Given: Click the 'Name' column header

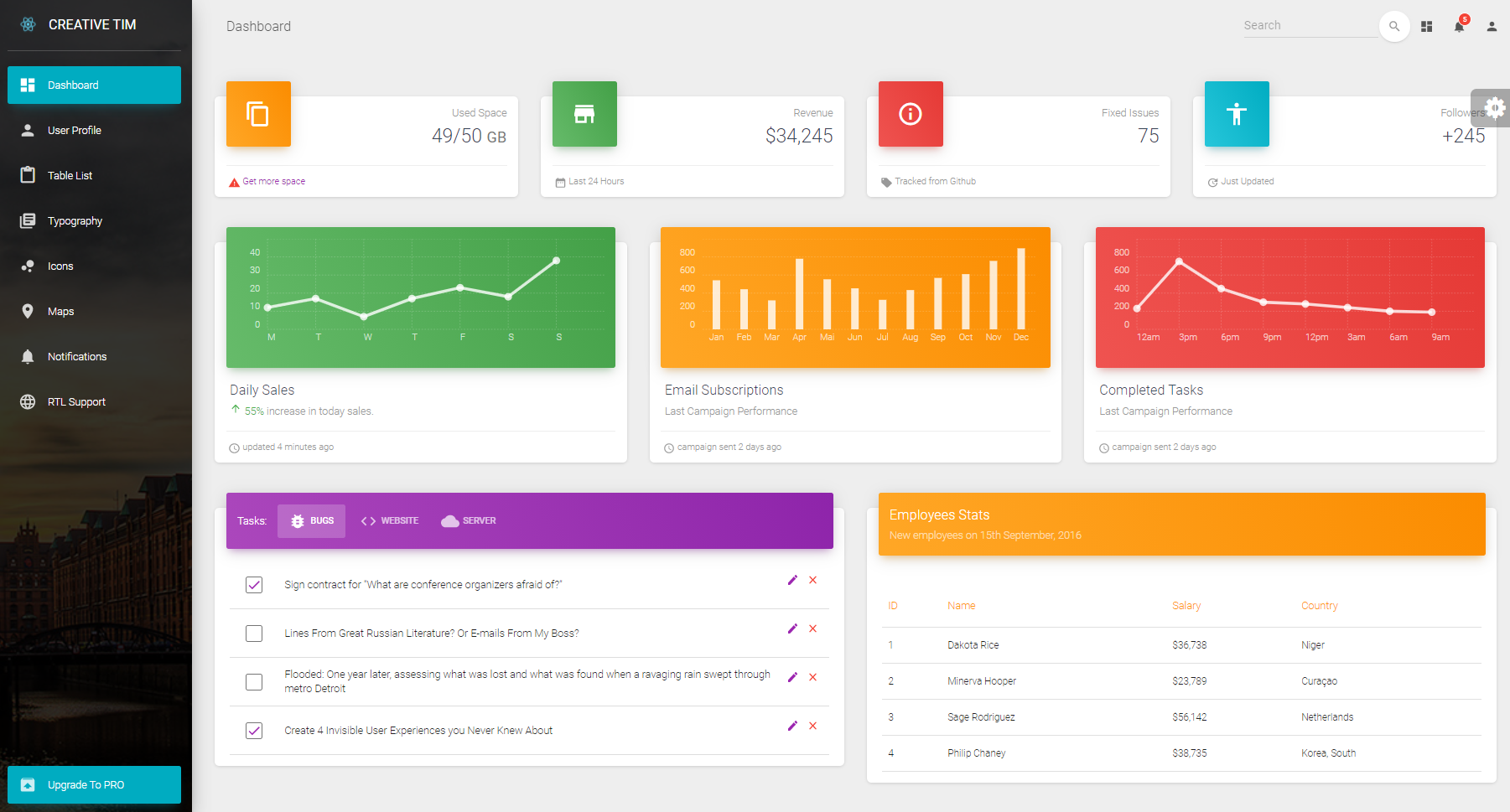Looking at the screenshot, I should (962, 606).
